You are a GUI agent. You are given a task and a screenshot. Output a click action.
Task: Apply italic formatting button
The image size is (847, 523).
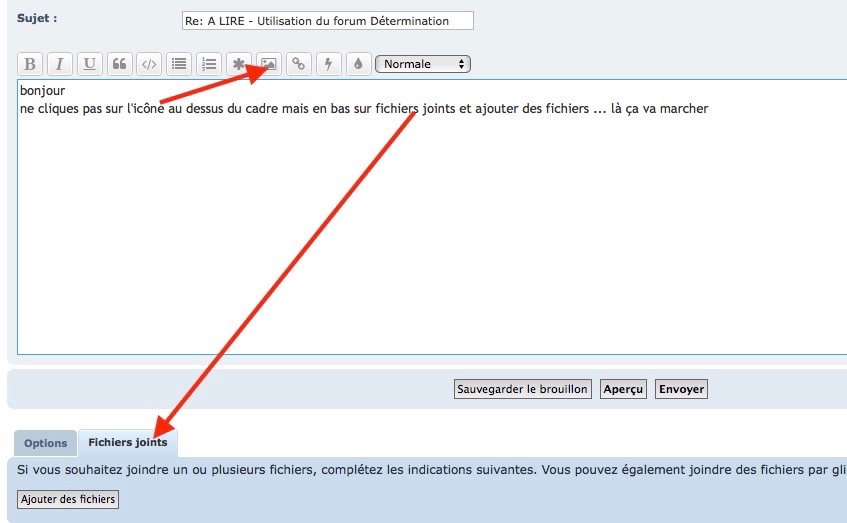coord(59,64)
